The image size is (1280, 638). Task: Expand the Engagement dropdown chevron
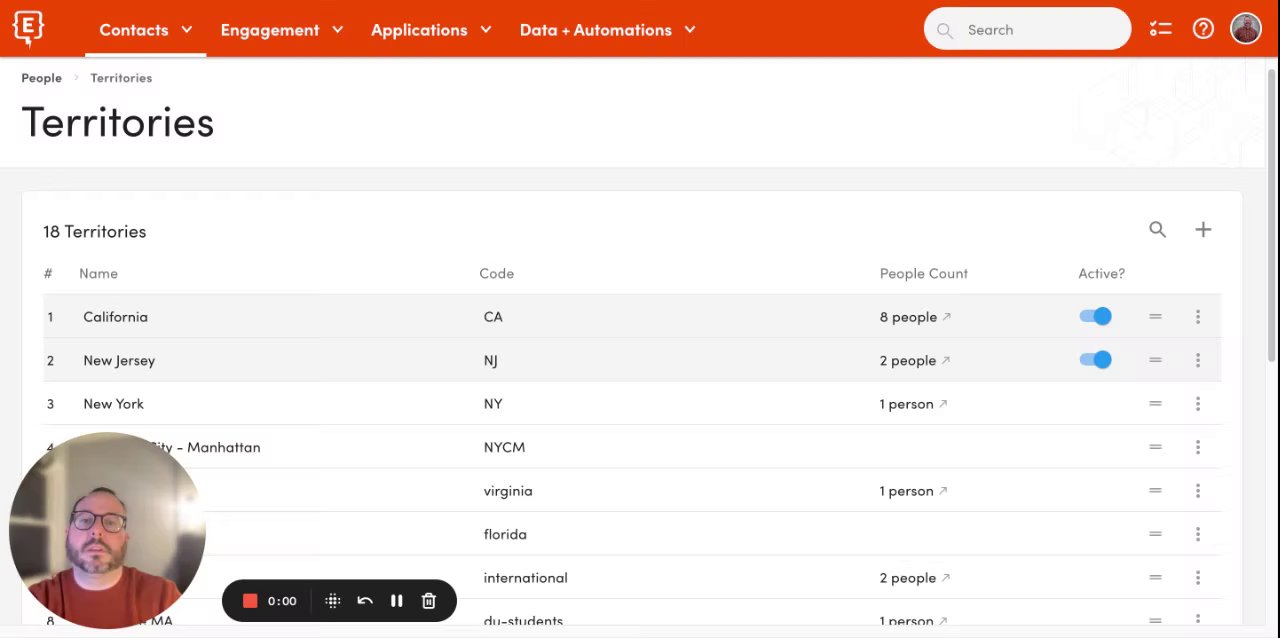pyautogui.click(x=337, y=30)
